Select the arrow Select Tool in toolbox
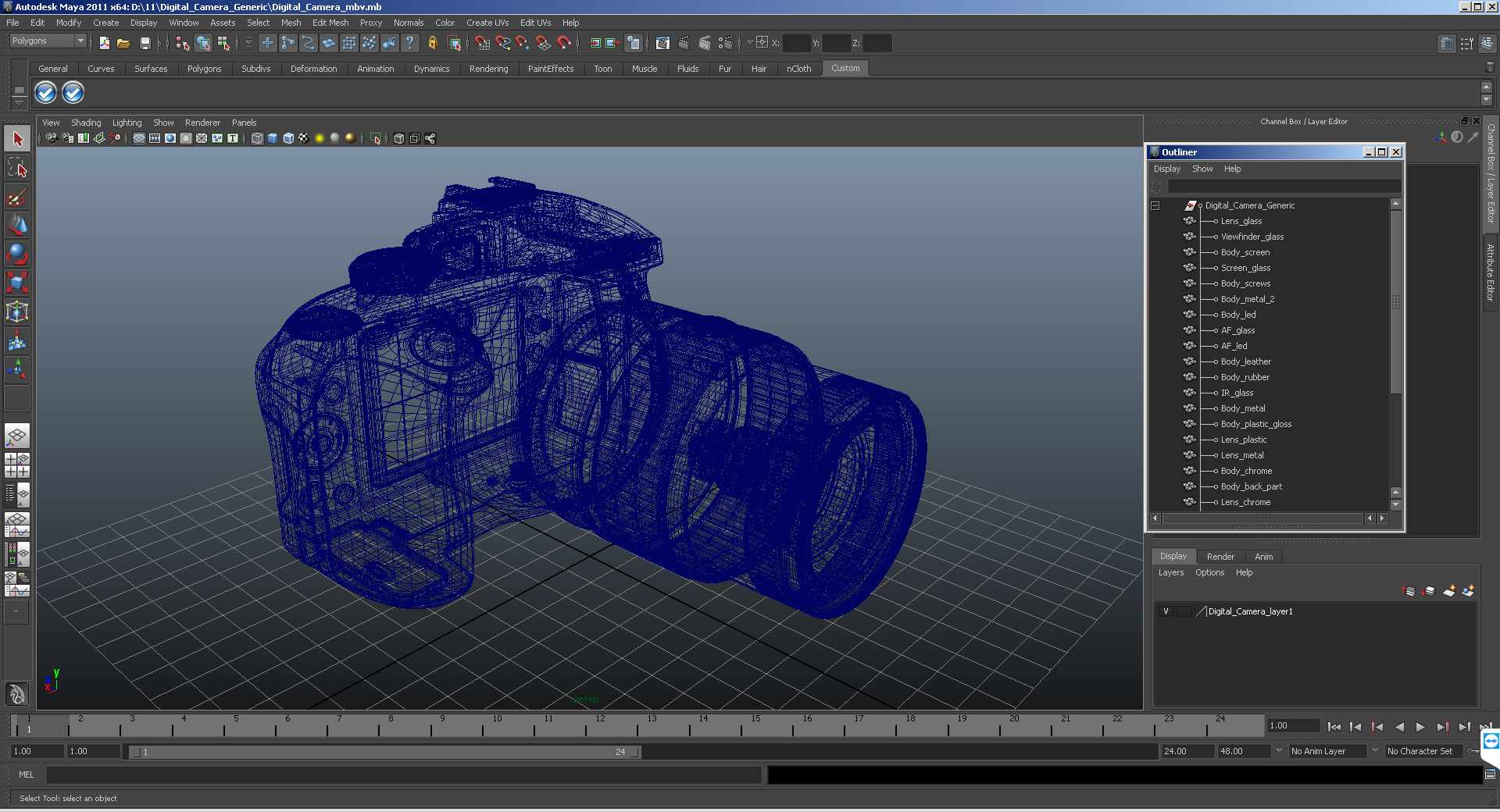The height and width of the screenshot is (812, 1500). pyautogui.click(x=17, y=140)
